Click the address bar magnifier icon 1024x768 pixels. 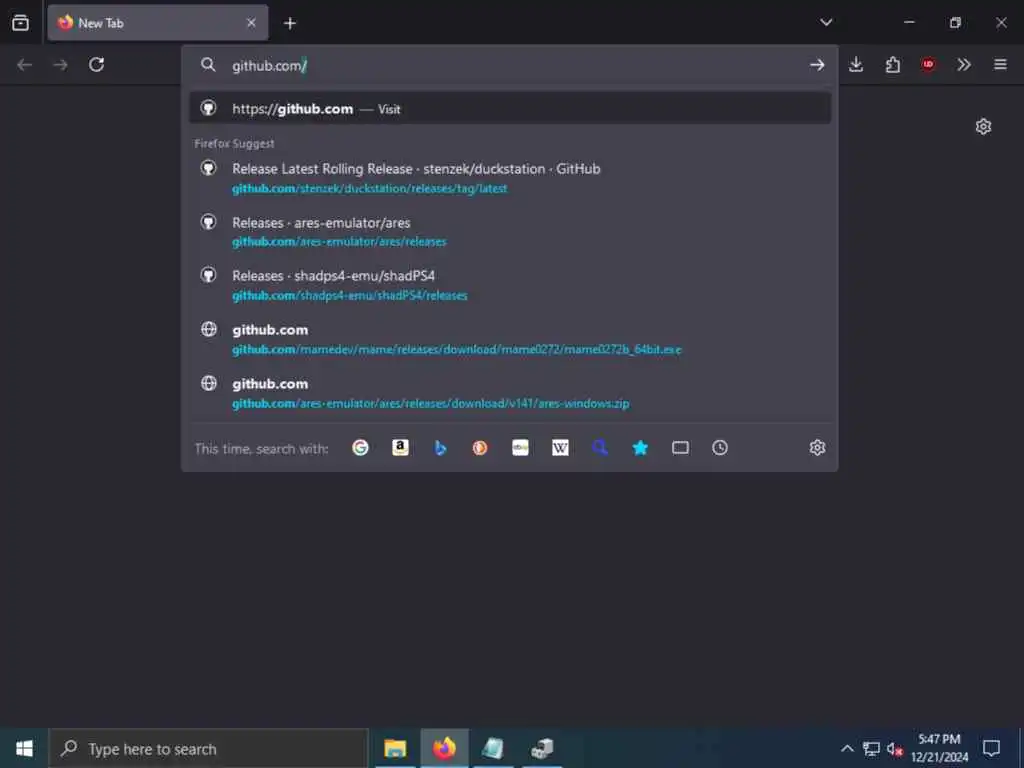[x=208, y=65]
